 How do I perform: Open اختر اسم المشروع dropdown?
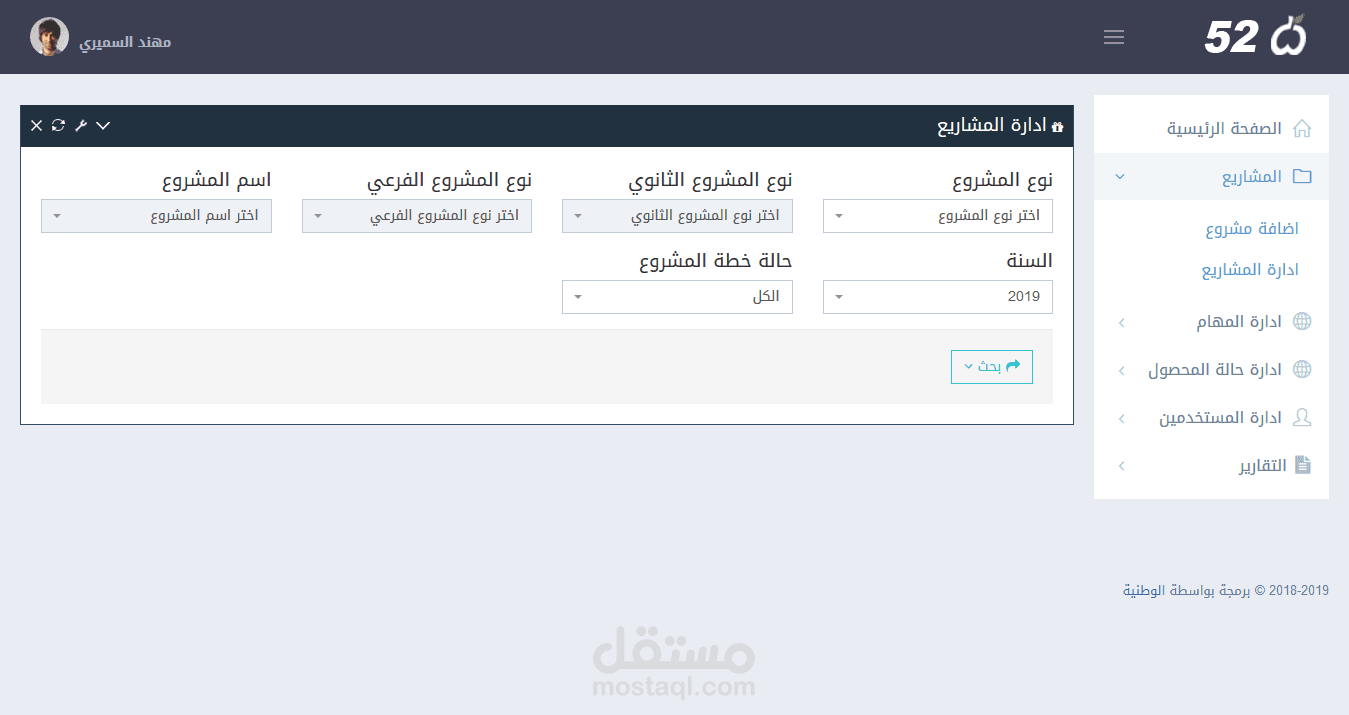(156, 216)
